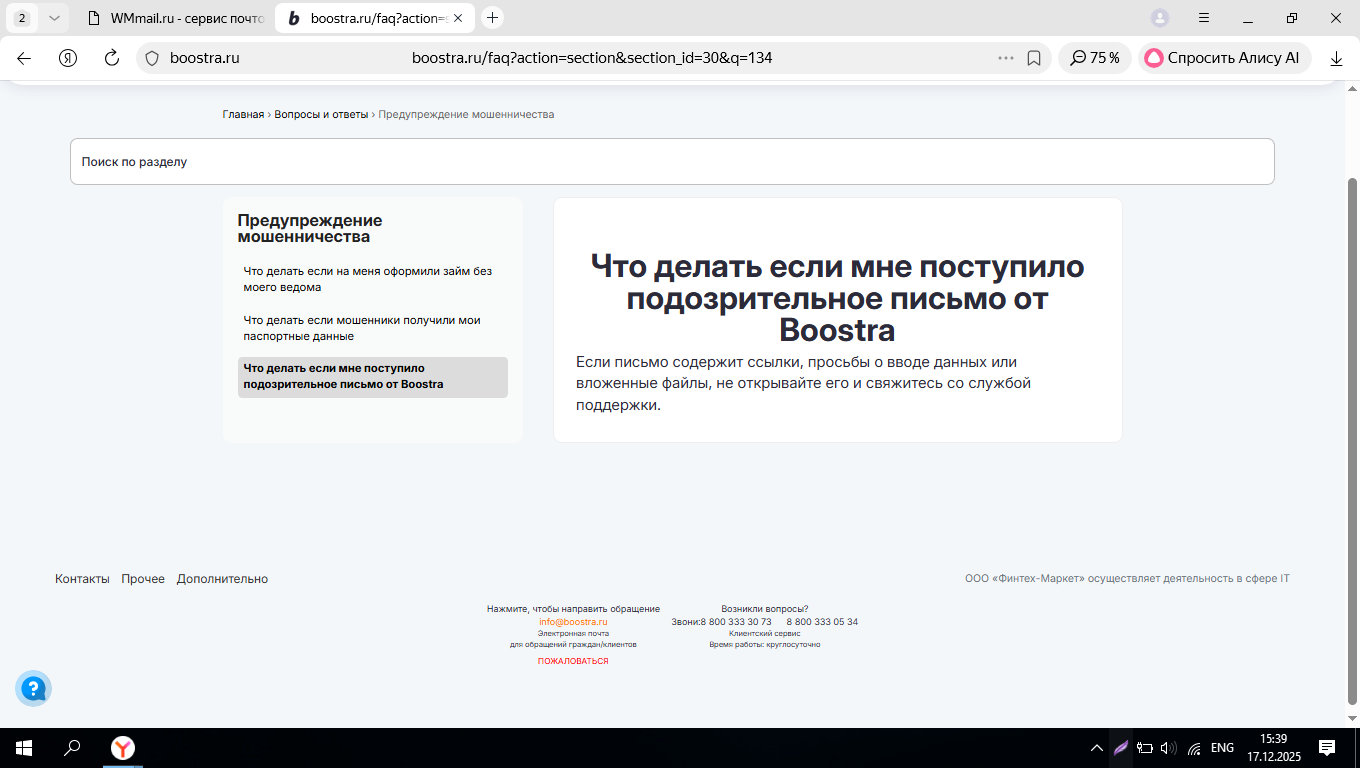This screenshot has width=1360, height=768.
Task: Click the tab counter showing 2
Action: coord(22,18)
